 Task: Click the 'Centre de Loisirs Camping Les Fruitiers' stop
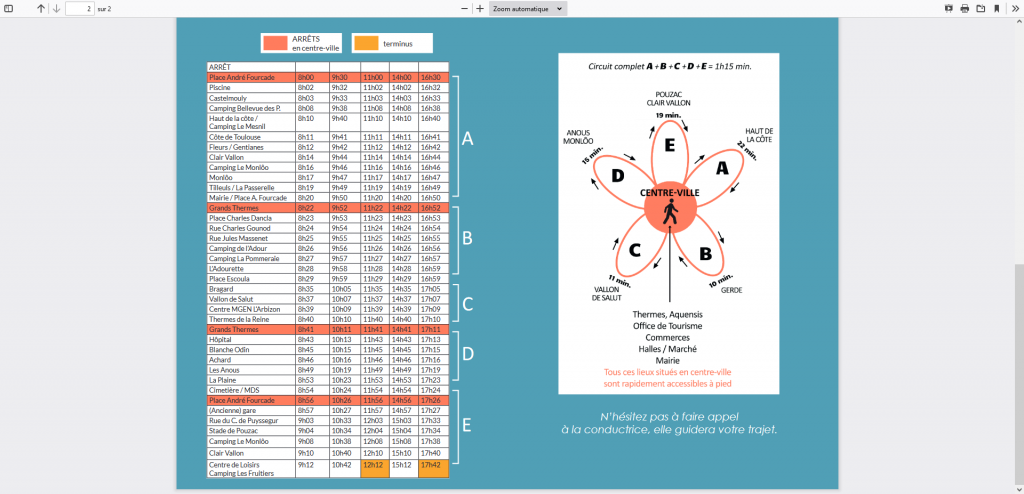point(242,469)
